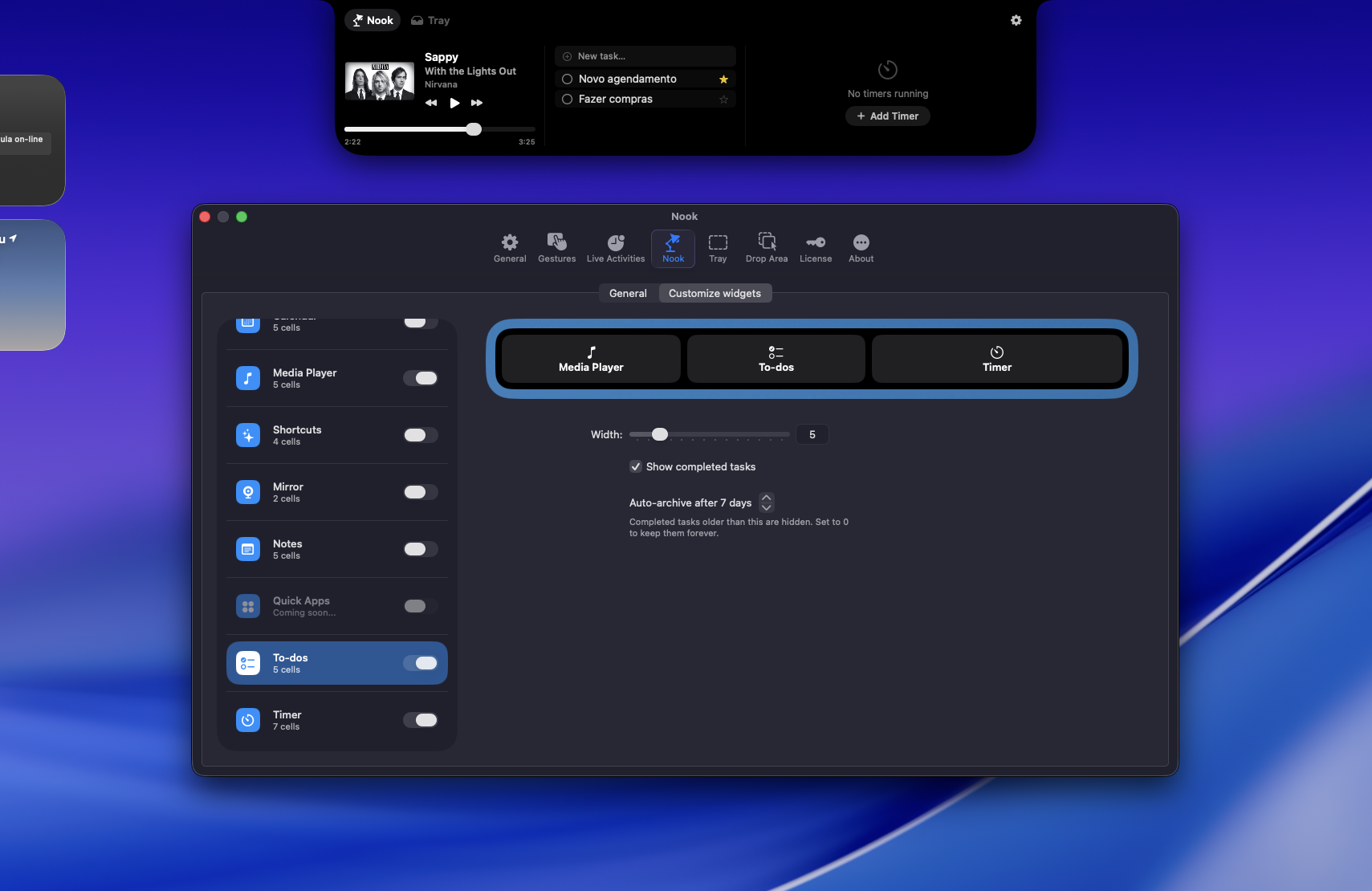Click the Novo agendamento task text
Screen dimensions: 1372x891
coord(628,79)
